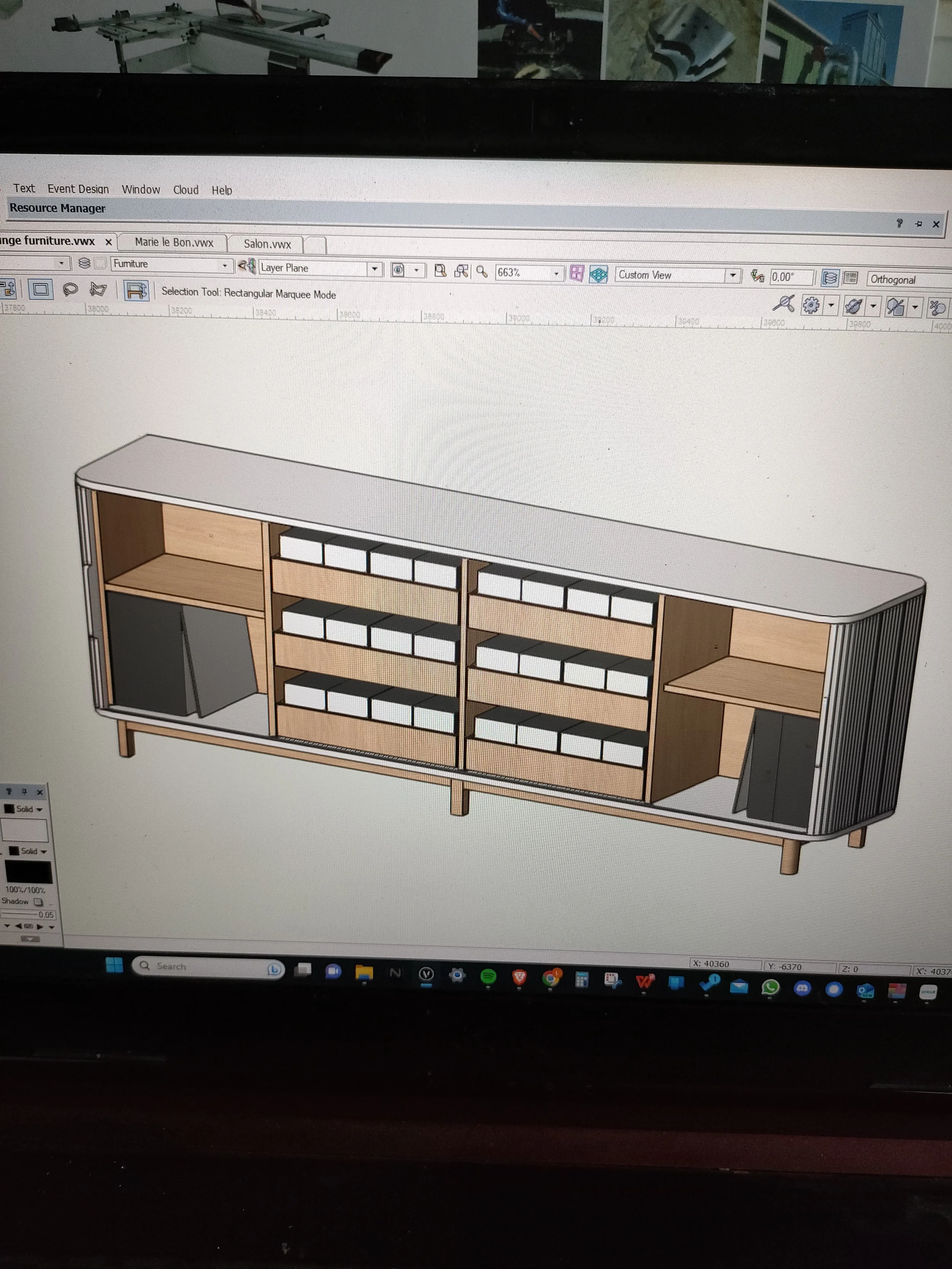The image size is (952, 1269).
Task: Select the magnifier Zoom tool icon
Action: click(481, 272)
